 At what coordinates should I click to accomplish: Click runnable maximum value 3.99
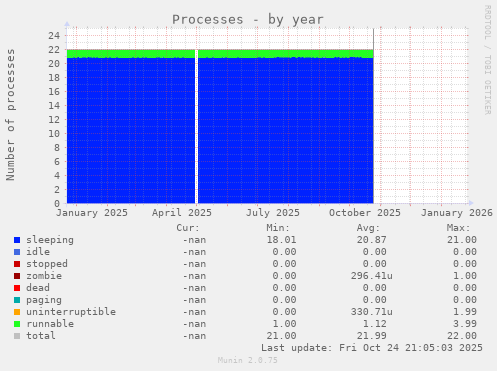tap(465, 324)
